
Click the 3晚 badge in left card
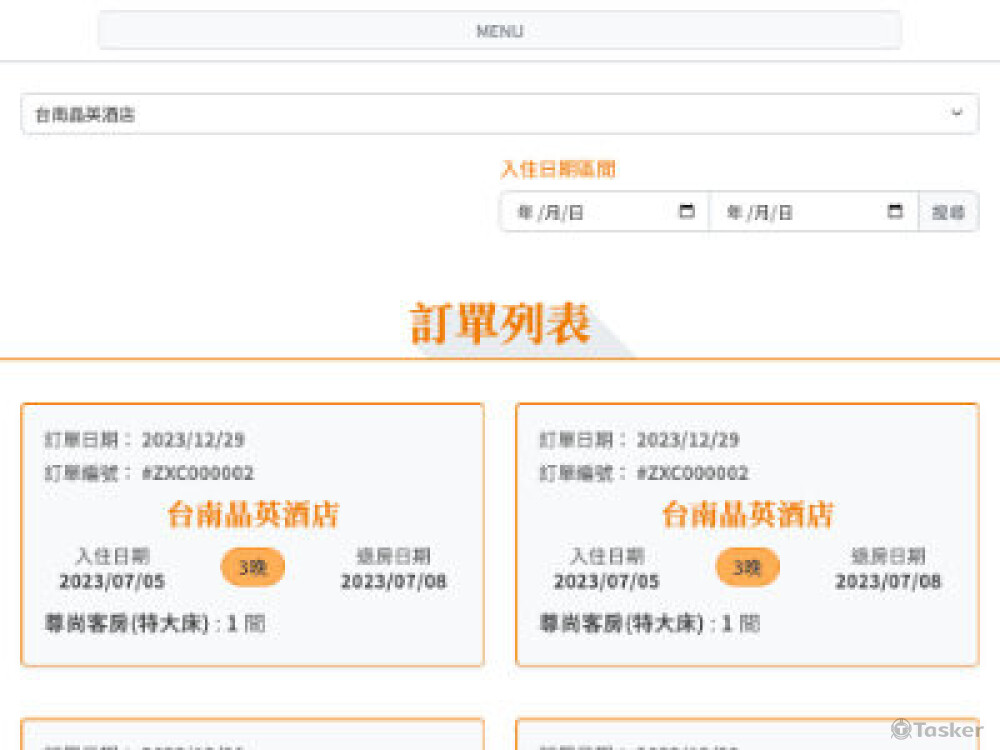[x=253, y=567]
